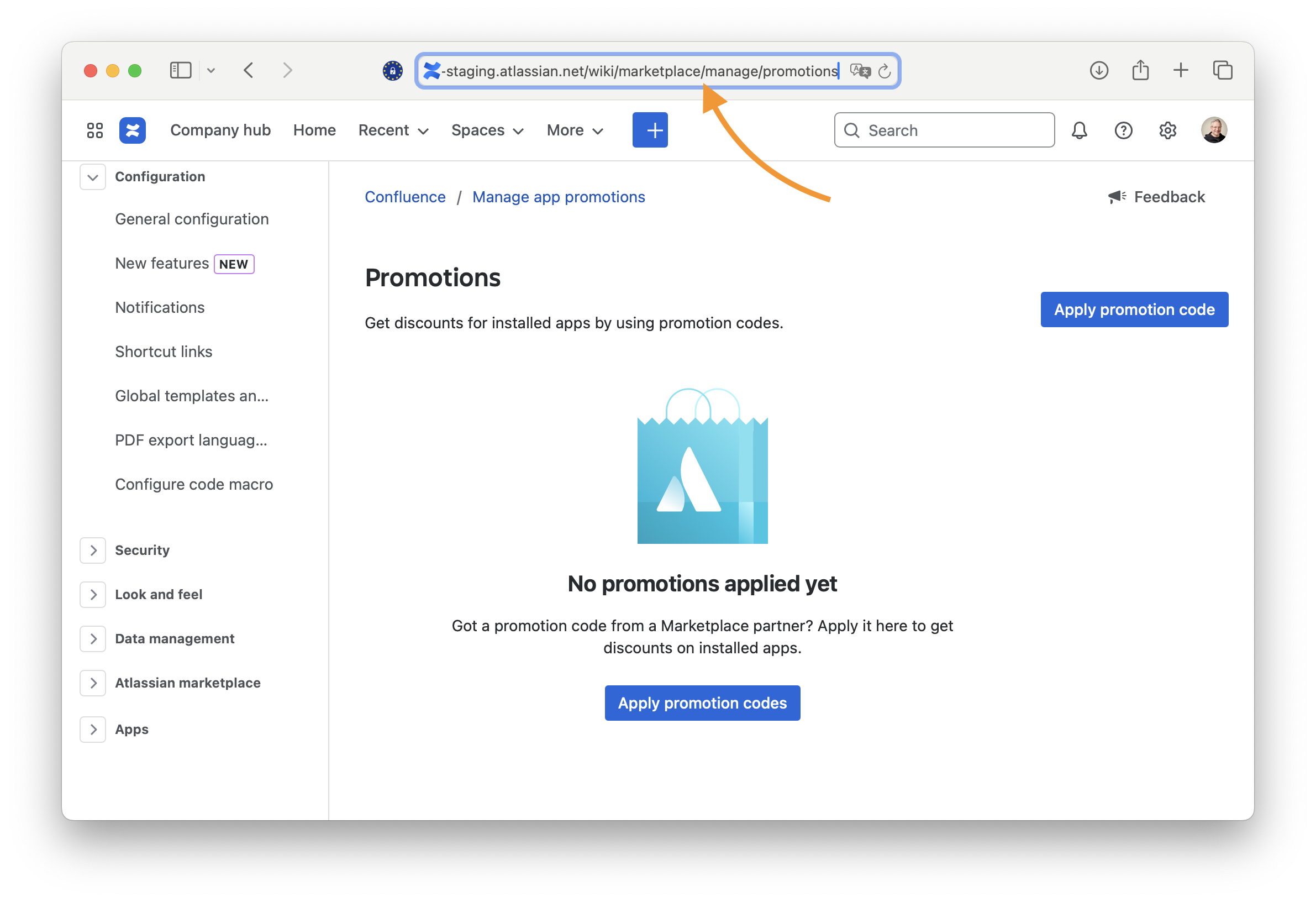Expand the Apps section
Screen dimensions: 1316x902
[x=93, y=729]
